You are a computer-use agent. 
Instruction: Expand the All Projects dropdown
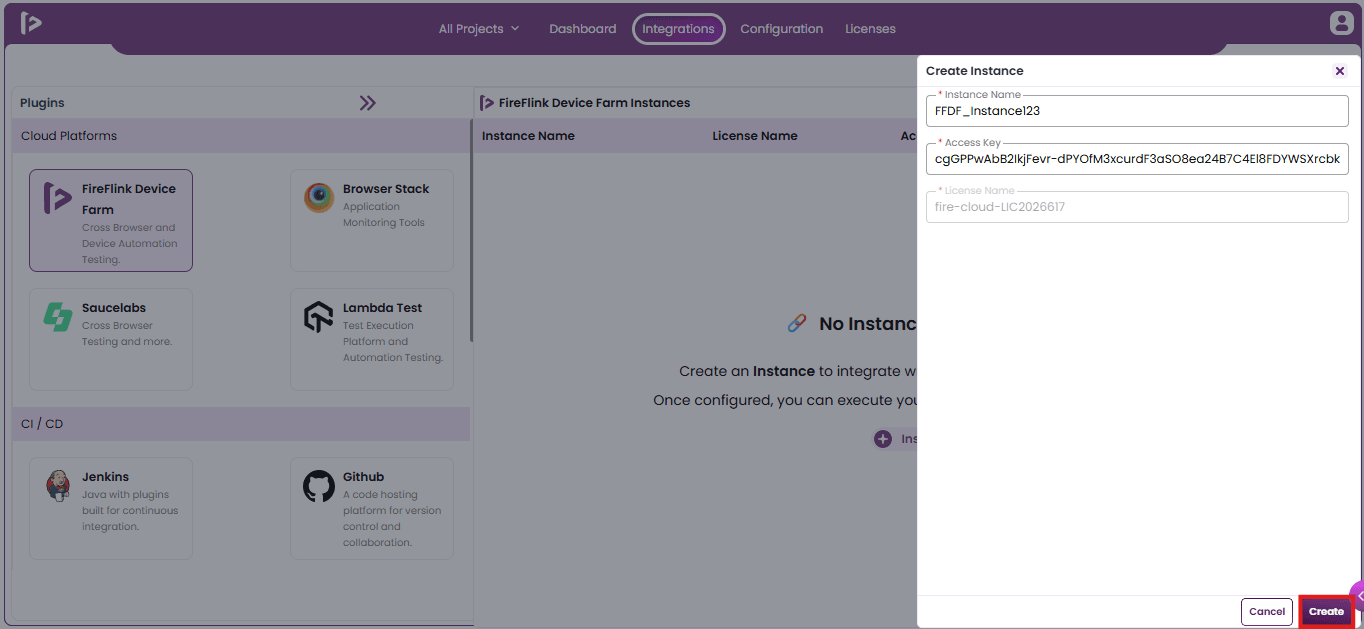pyautogui.click(x=479, y=29)
